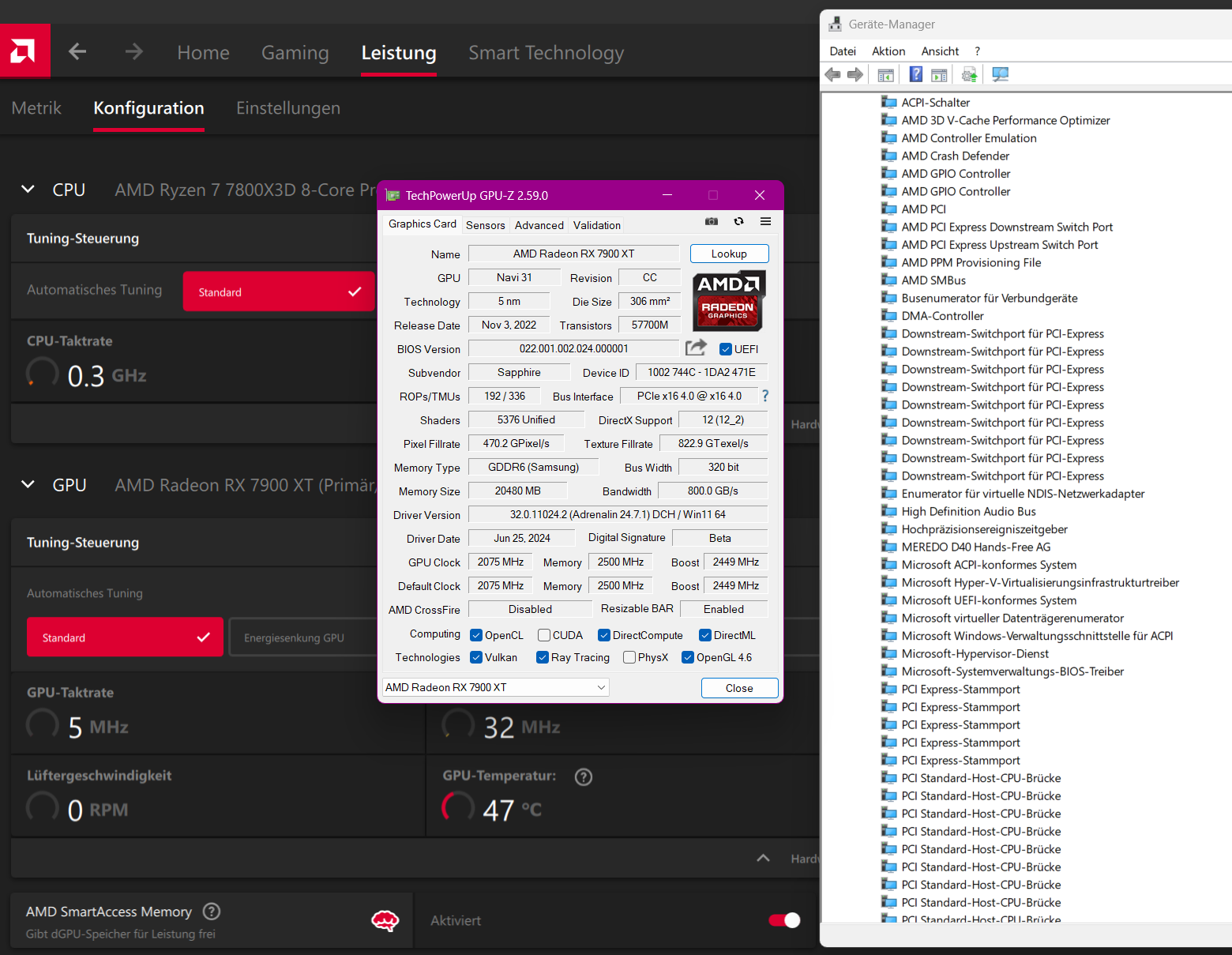Select High Definition Audio Bus in device tree
1232x955 pixels.
tap(967, 511)
